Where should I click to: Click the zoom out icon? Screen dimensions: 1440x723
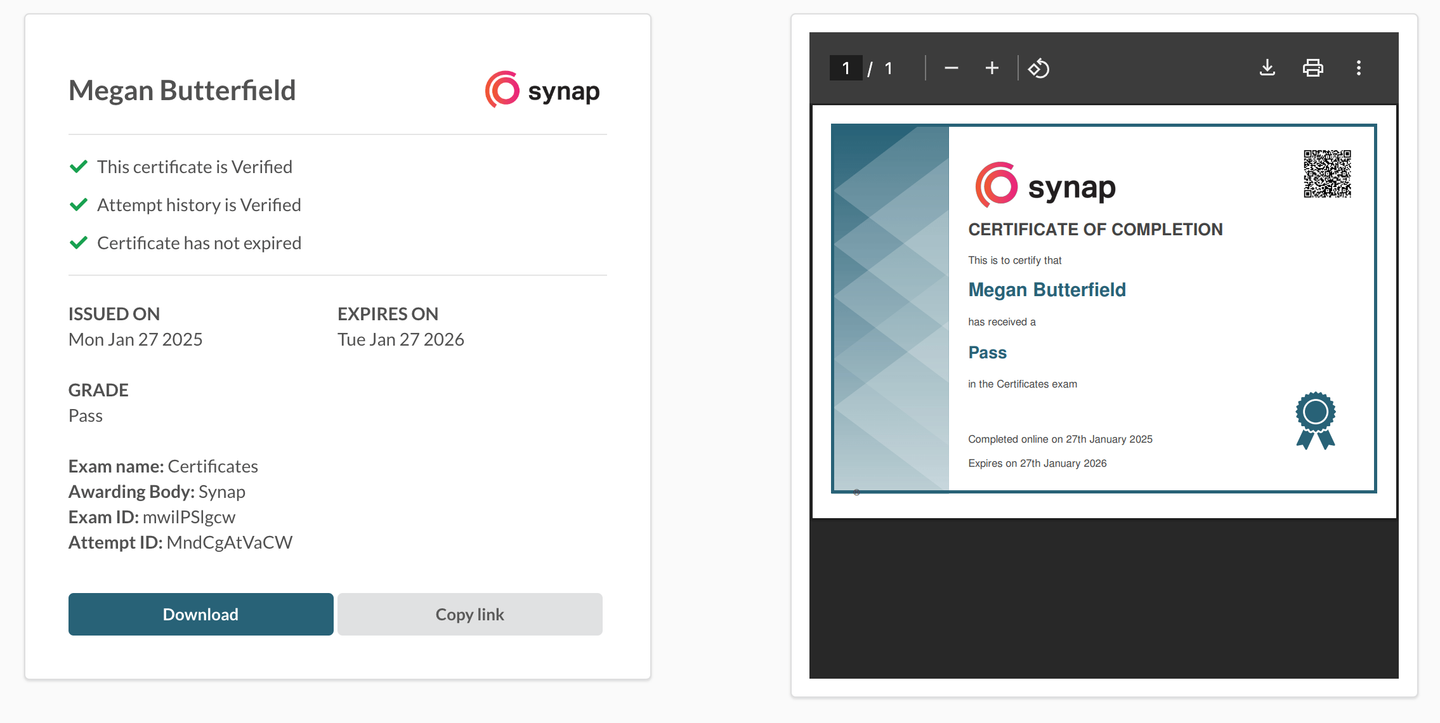[951, 68]
